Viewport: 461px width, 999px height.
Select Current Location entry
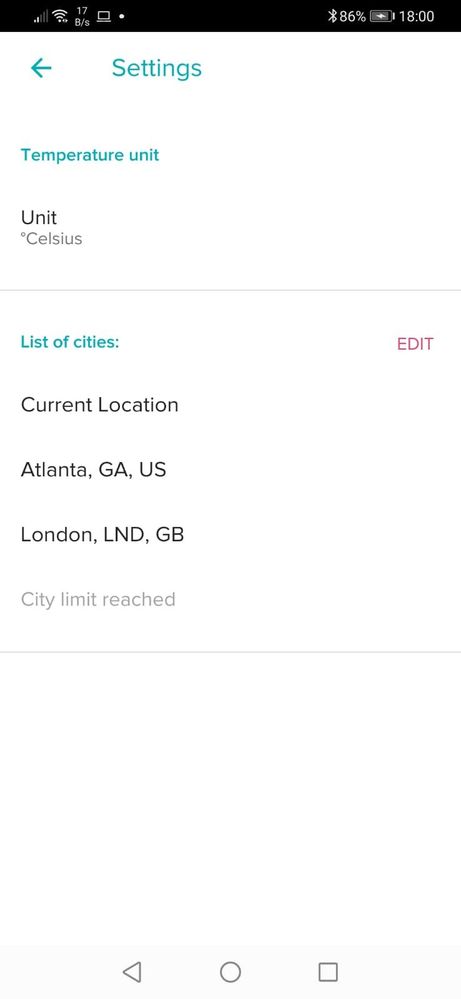click(x=230, y=405)
